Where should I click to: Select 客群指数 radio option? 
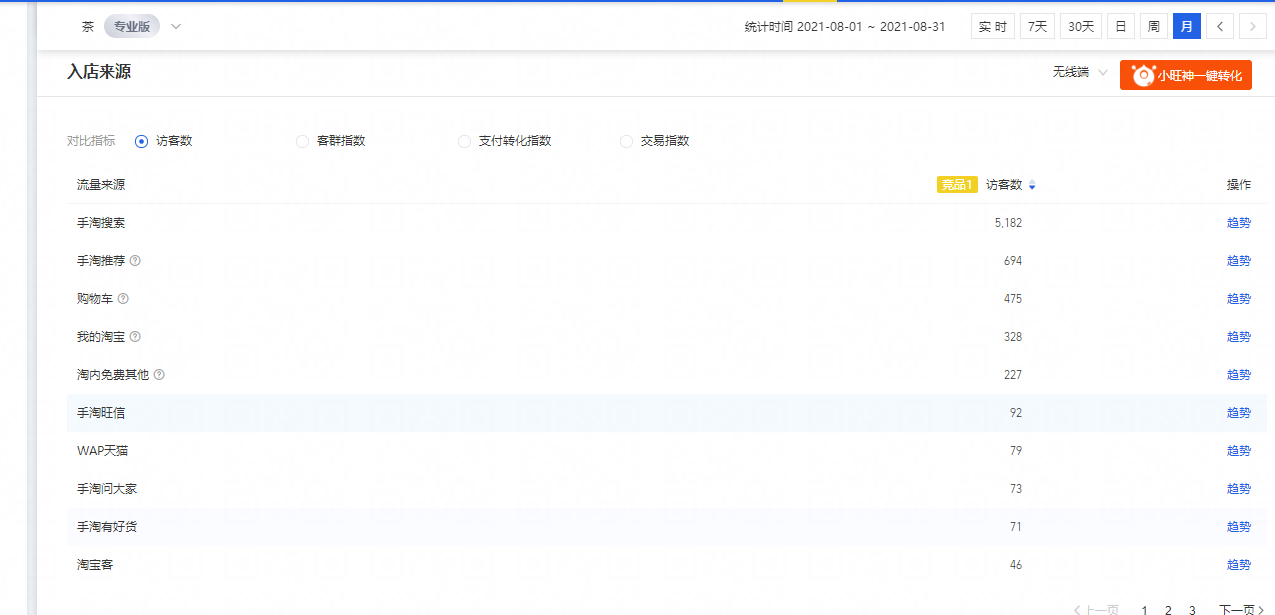(303, 141)
